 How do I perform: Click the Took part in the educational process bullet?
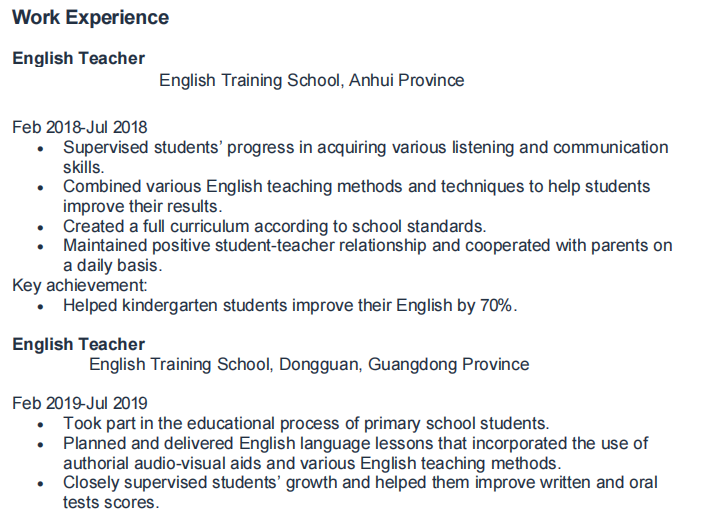[306, 423]
